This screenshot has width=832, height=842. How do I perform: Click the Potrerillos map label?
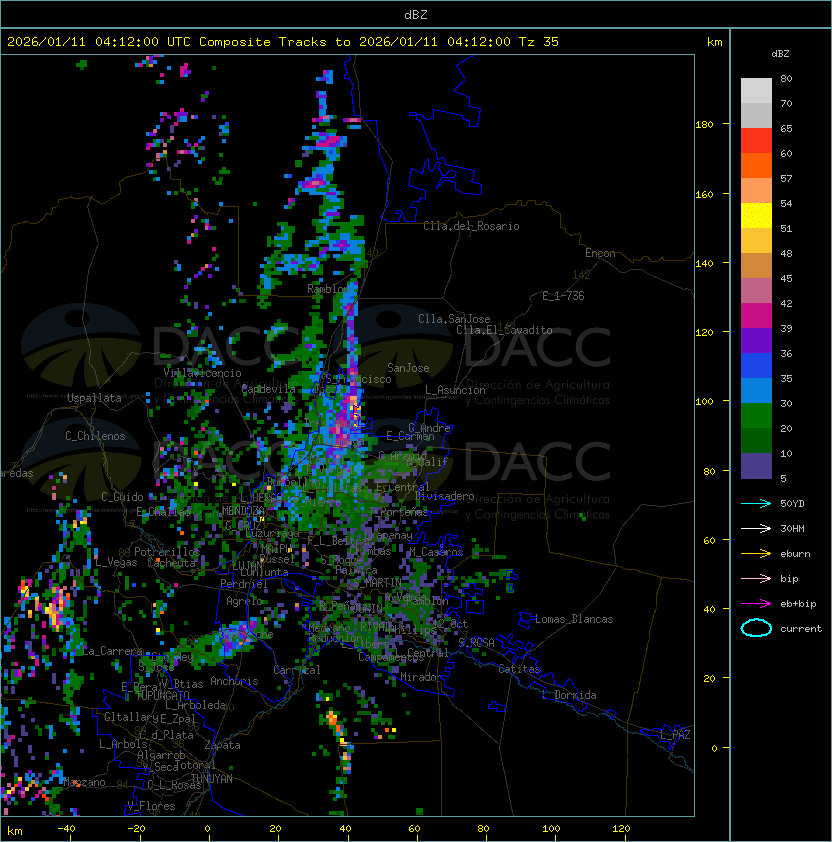coord(167,552)
